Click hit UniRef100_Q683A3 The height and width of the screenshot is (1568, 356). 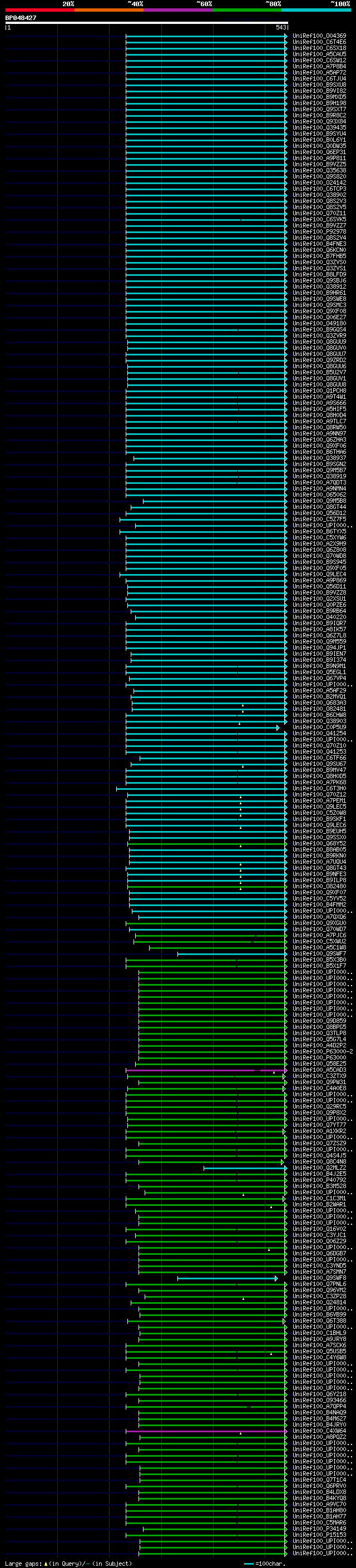tap(319, 703)
